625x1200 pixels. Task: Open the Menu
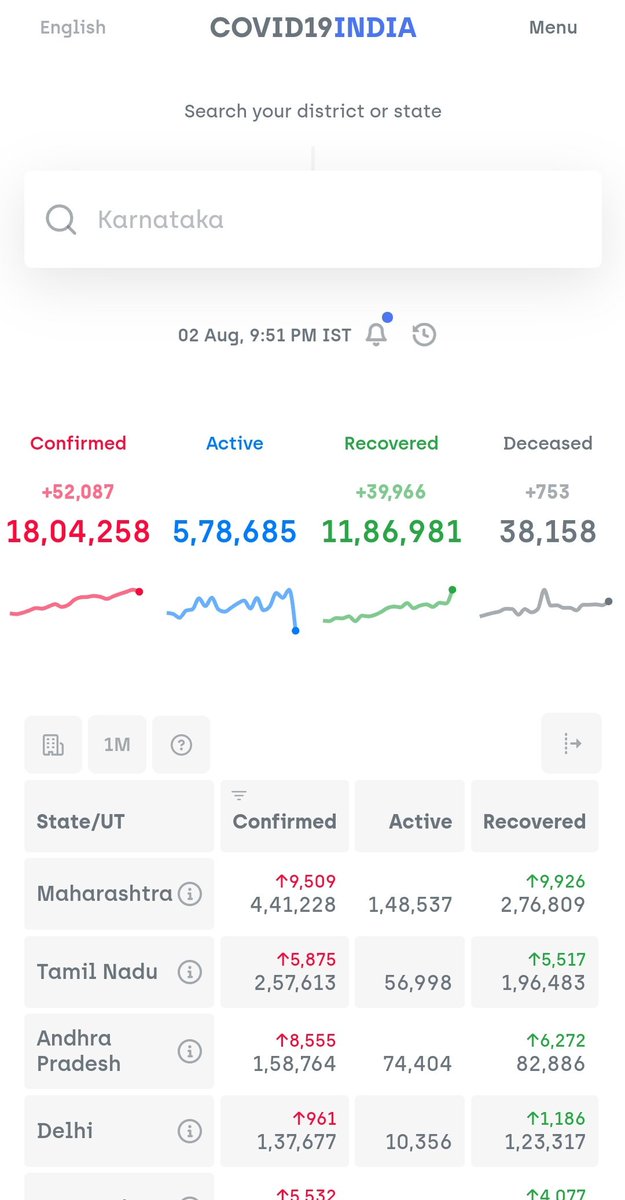tap(553, 27)
